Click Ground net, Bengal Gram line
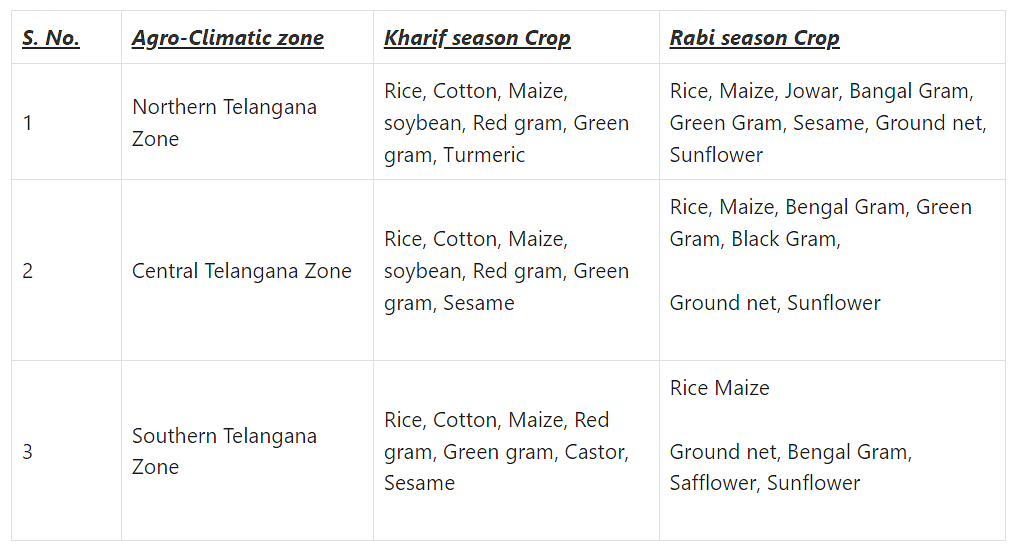The height and width of the screenshot is (549, 1014). 791,452
